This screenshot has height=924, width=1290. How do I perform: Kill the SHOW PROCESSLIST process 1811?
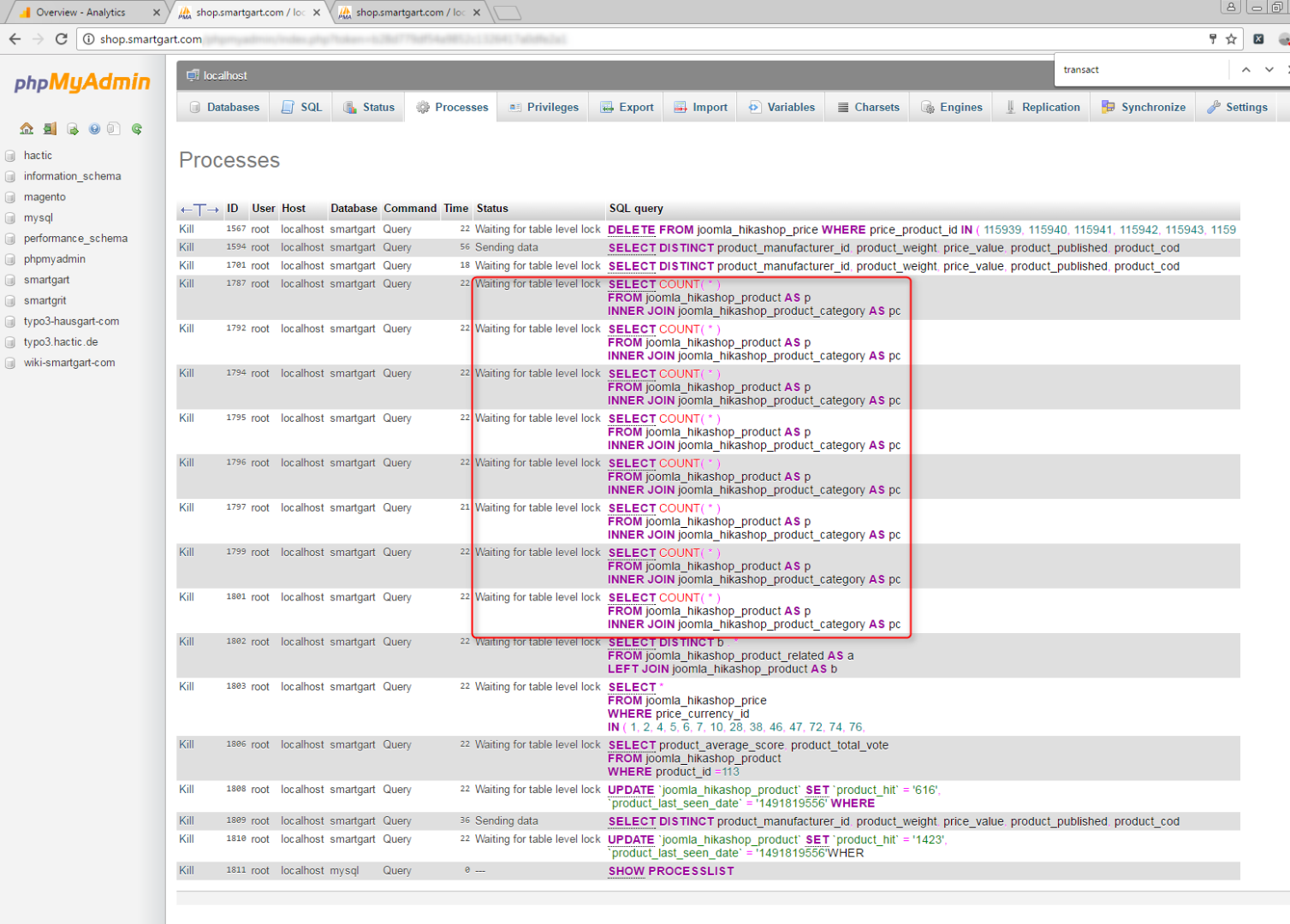click(187, 871)
